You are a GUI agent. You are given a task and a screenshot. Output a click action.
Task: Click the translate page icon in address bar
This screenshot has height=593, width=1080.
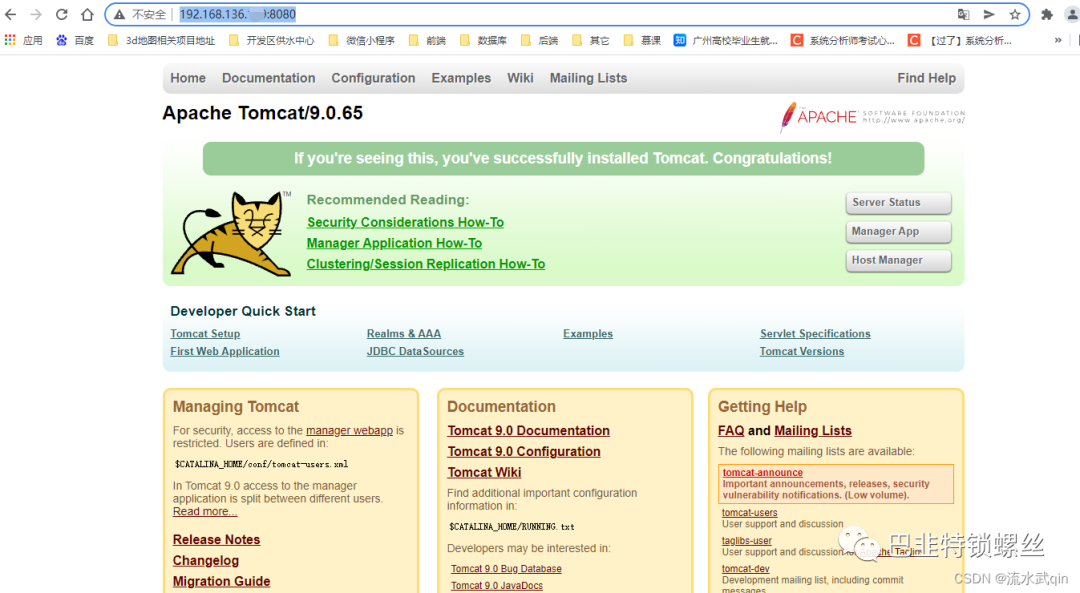pyautogui.click(x=963, y=14)
